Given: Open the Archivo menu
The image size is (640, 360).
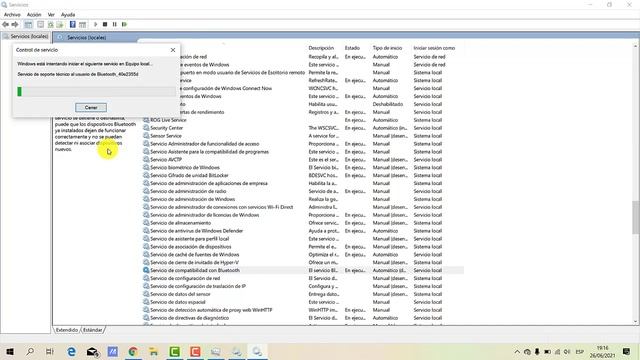Looking at the screenshot, I should coord(12,15).
